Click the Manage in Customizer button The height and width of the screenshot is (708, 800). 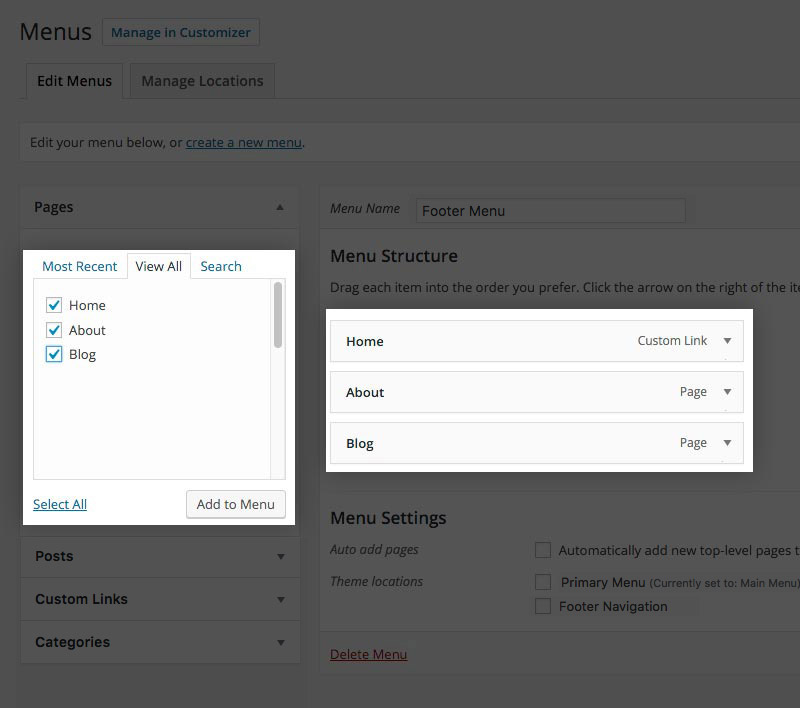180,32
